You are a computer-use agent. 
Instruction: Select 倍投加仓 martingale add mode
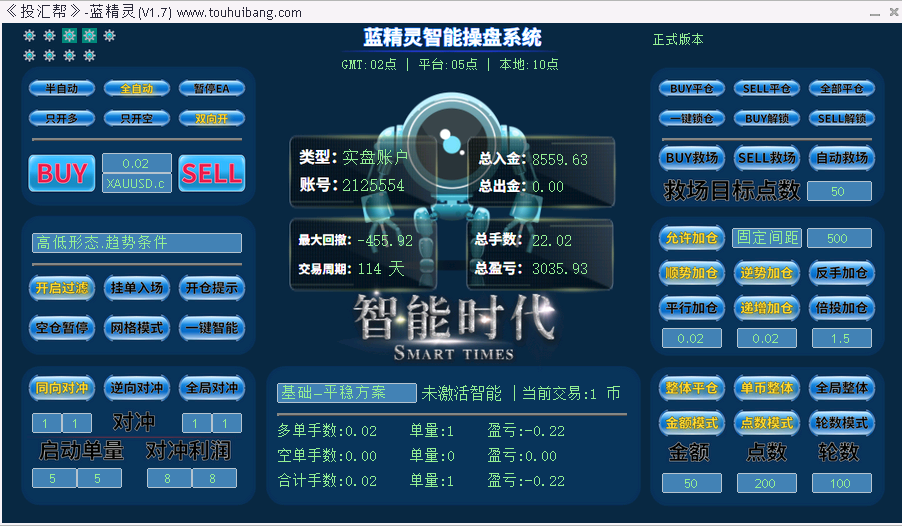[x=842, y=308]
